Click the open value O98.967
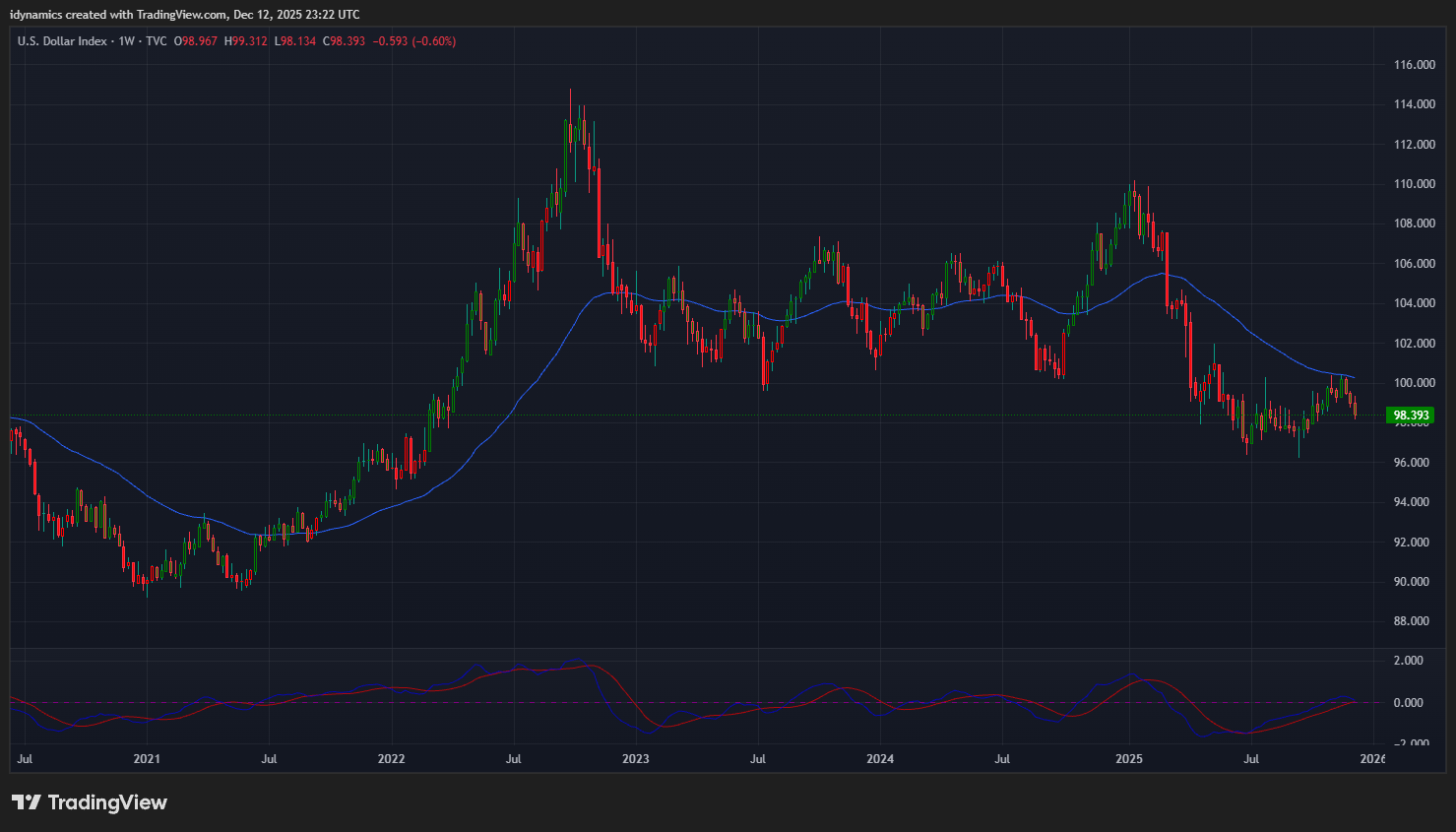The width and height of the screenshot is (1456, 832). [x=196, y=41]
